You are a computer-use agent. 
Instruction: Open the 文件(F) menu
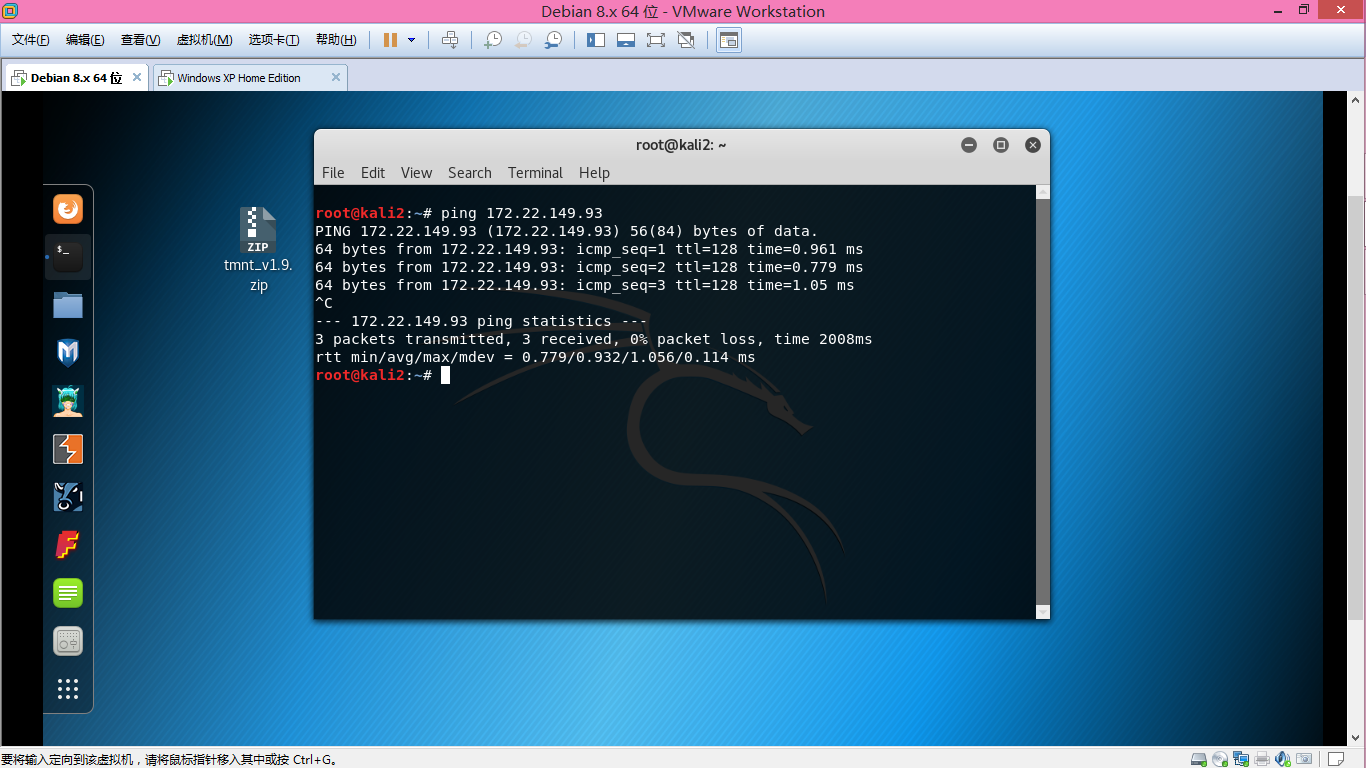31,40
